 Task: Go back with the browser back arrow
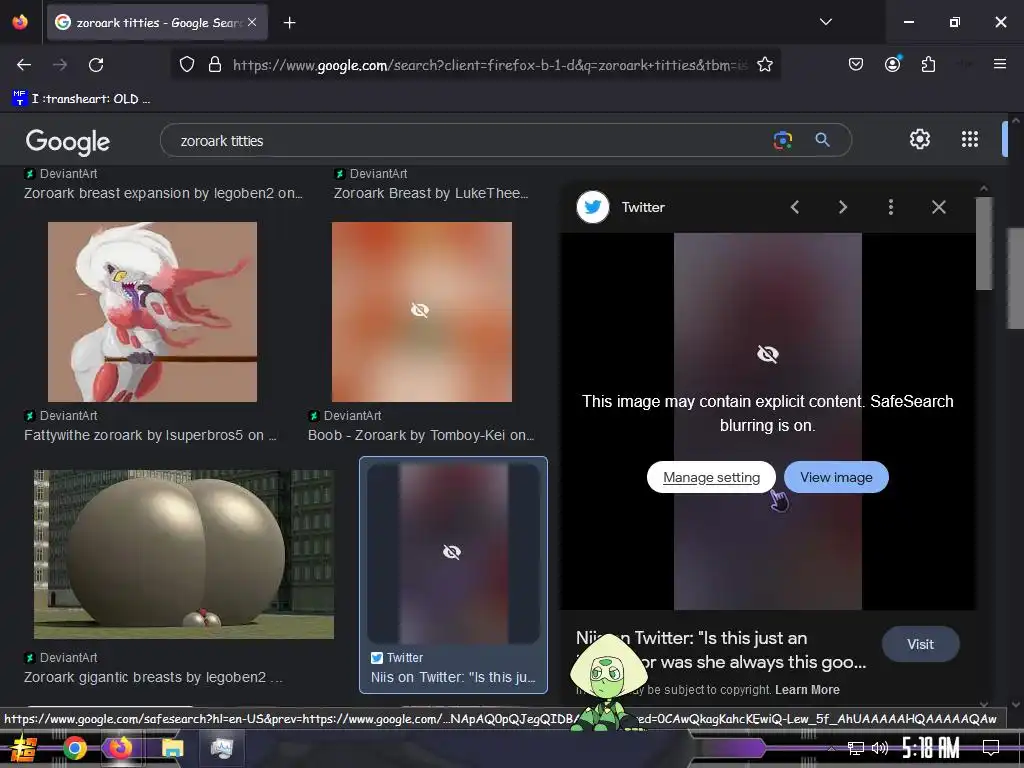click(x=24, y=65)
